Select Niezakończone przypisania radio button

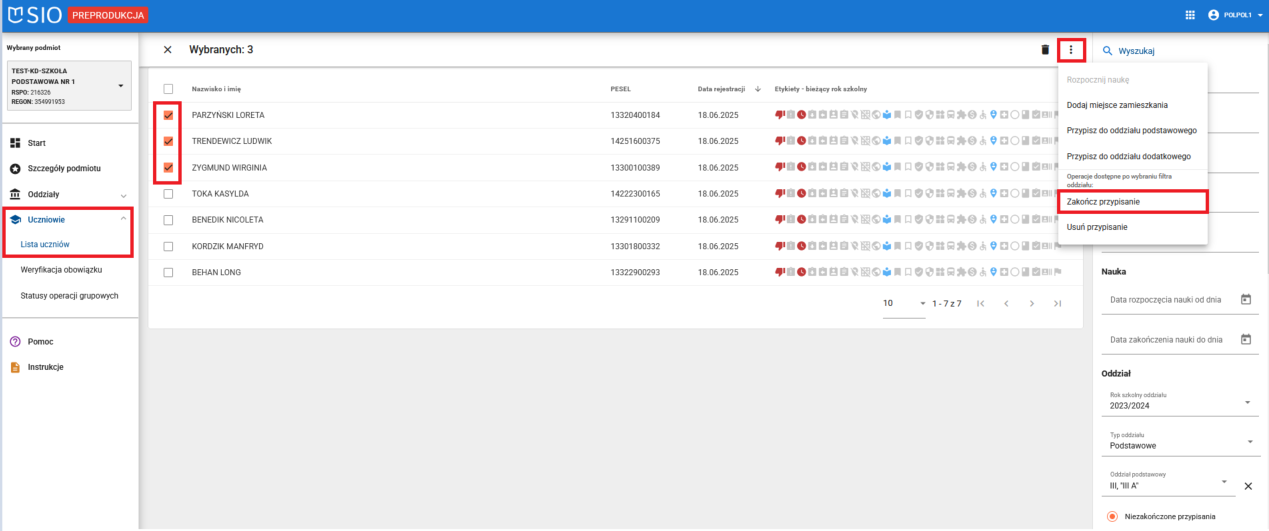click(1111, 517)
